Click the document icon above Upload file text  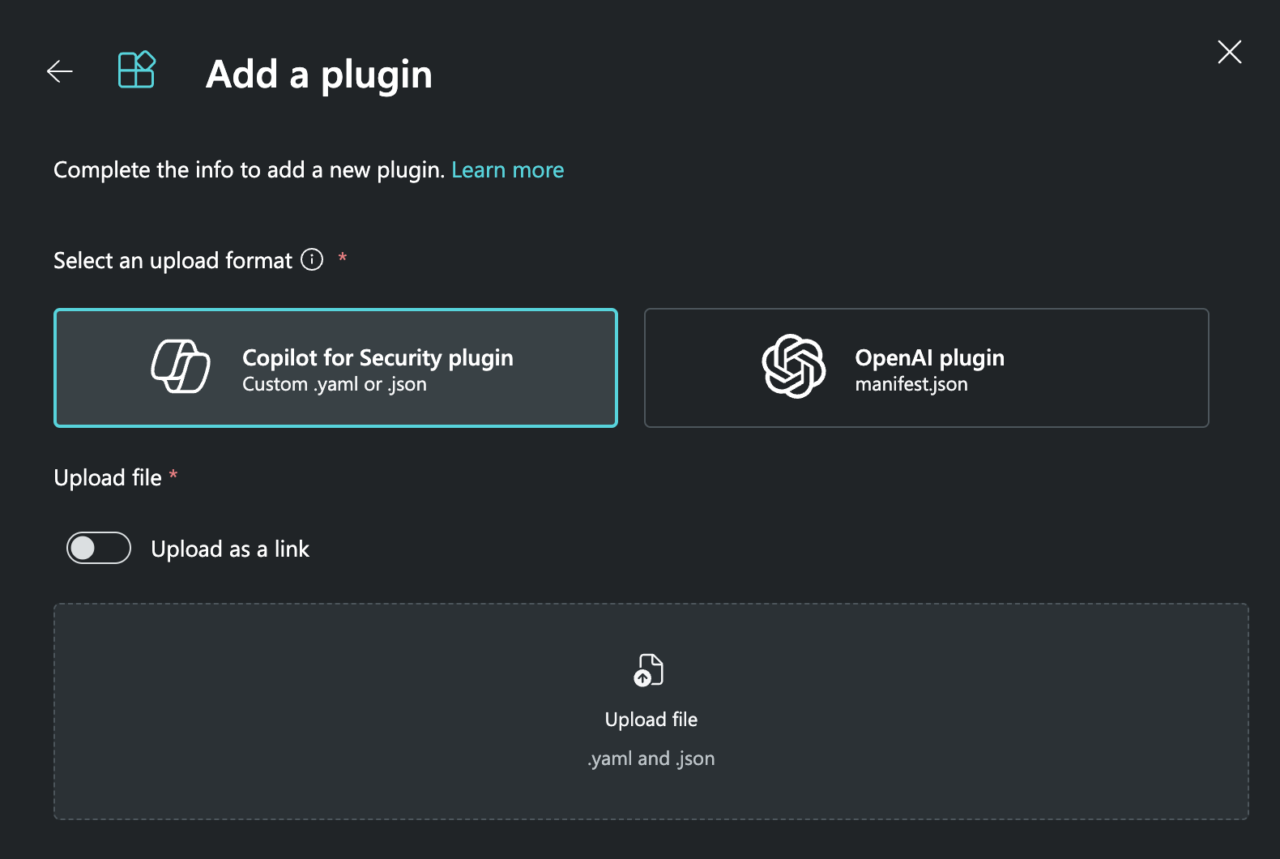pyautogui.click(x=650, y=668)
